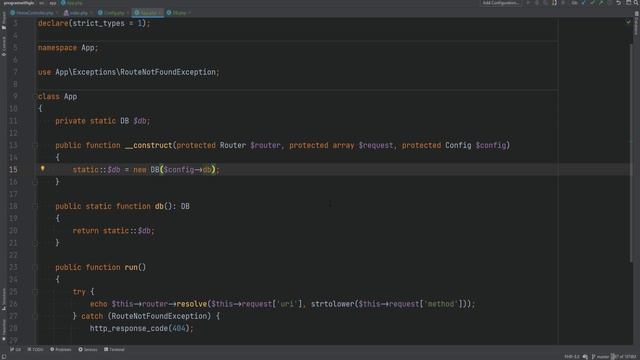Open the Add Configuration dropdown
640x360 pixels.
pos(501,3)
